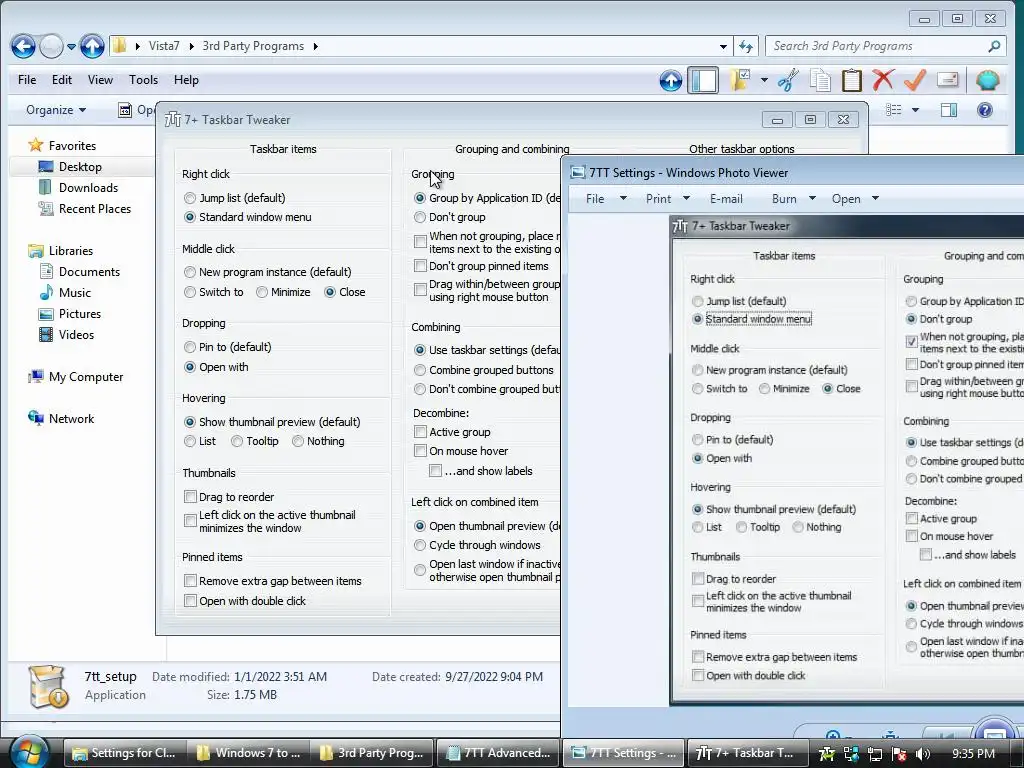Click the teal shell icon in toolbar
Viewport: 1024px width, 768px height.
tap(987, 80)
